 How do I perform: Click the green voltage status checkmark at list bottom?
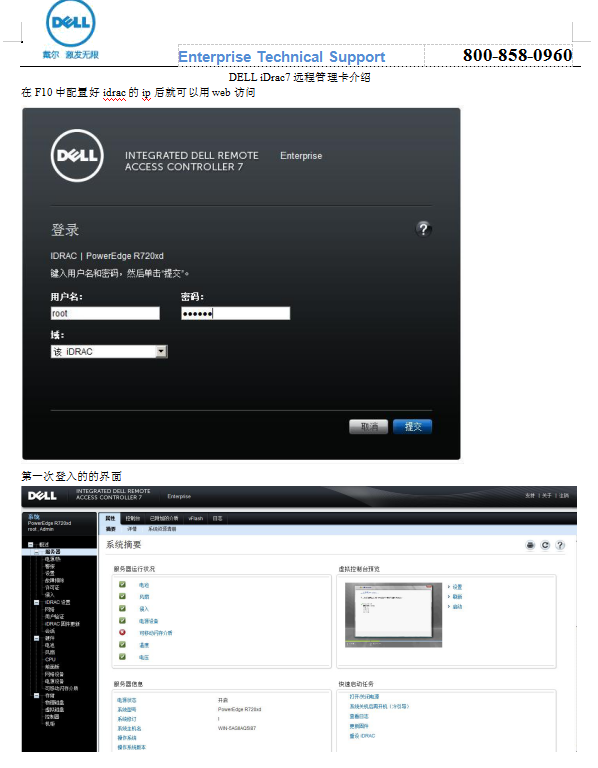click(122, 657)
